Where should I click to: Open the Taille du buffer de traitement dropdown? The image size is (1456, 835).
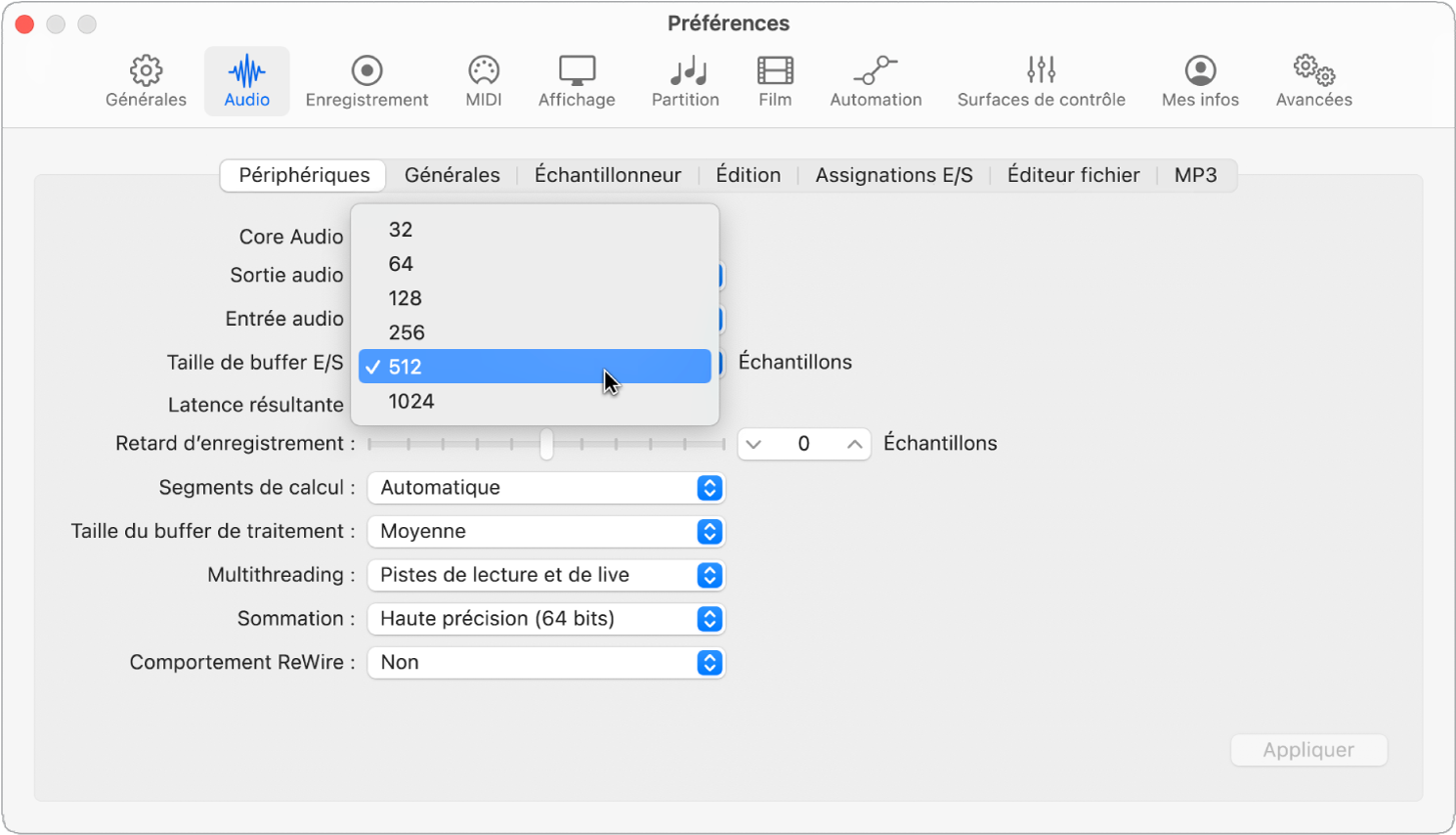click(x=546, y=532)
